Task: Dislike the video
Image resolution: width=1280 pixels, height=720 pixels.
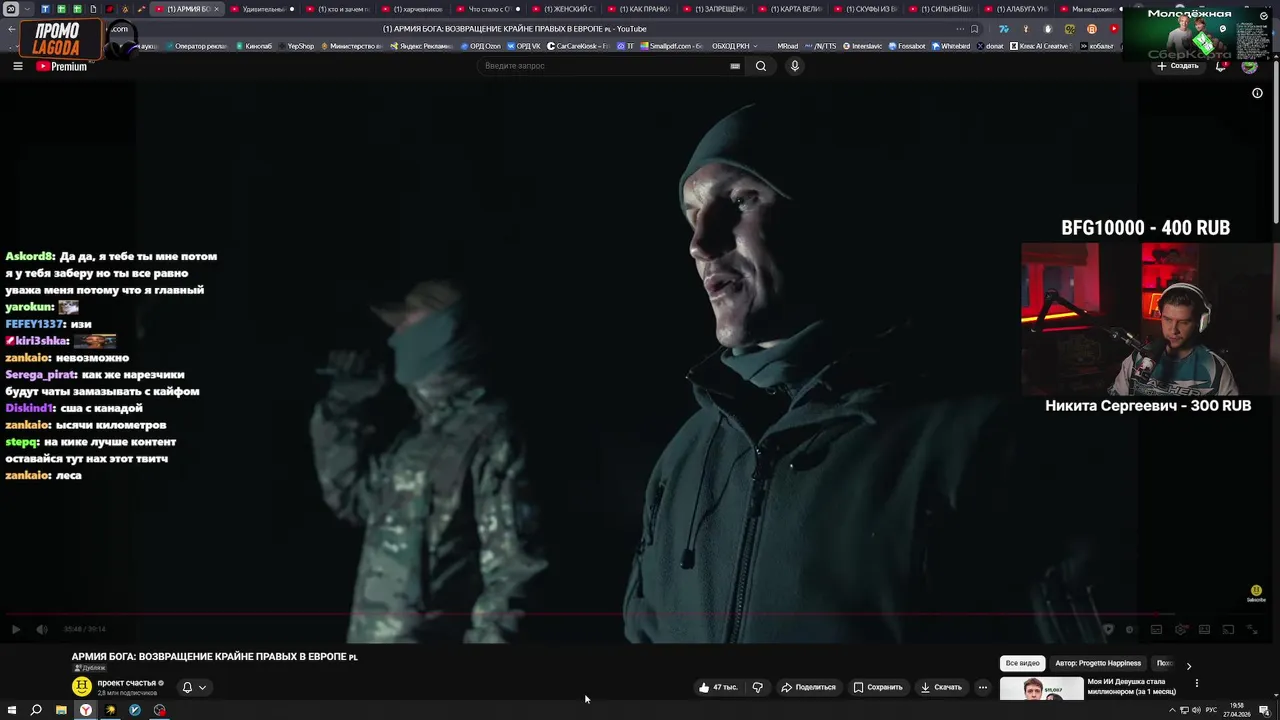Action: 757,687
